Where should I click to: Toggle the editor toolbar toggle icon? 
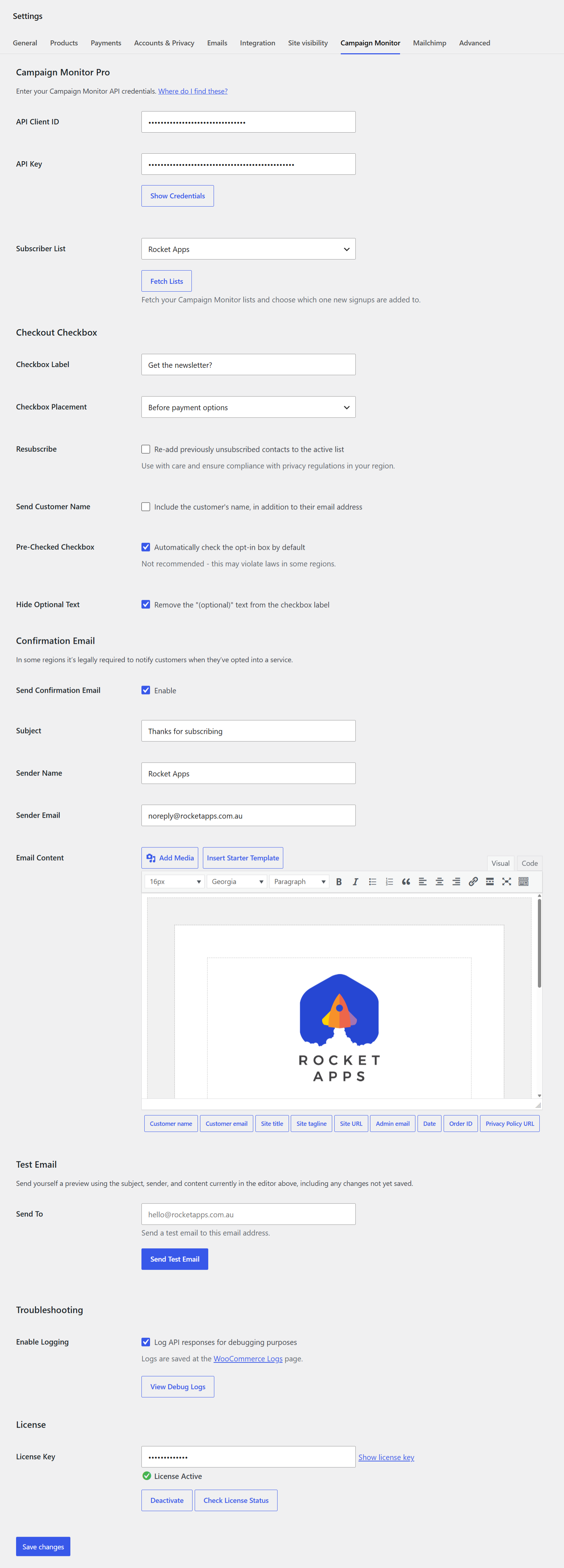[523, 881]
